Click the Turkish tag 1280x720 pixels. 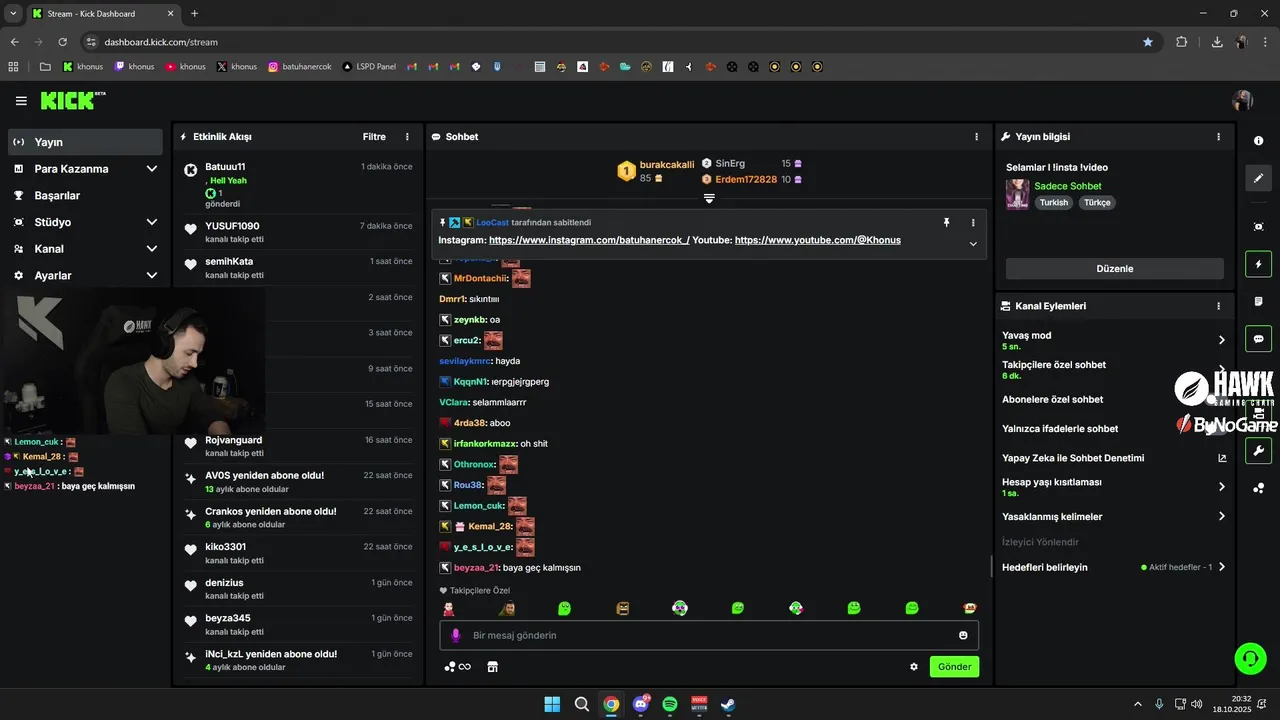(x=1053, y=203)
